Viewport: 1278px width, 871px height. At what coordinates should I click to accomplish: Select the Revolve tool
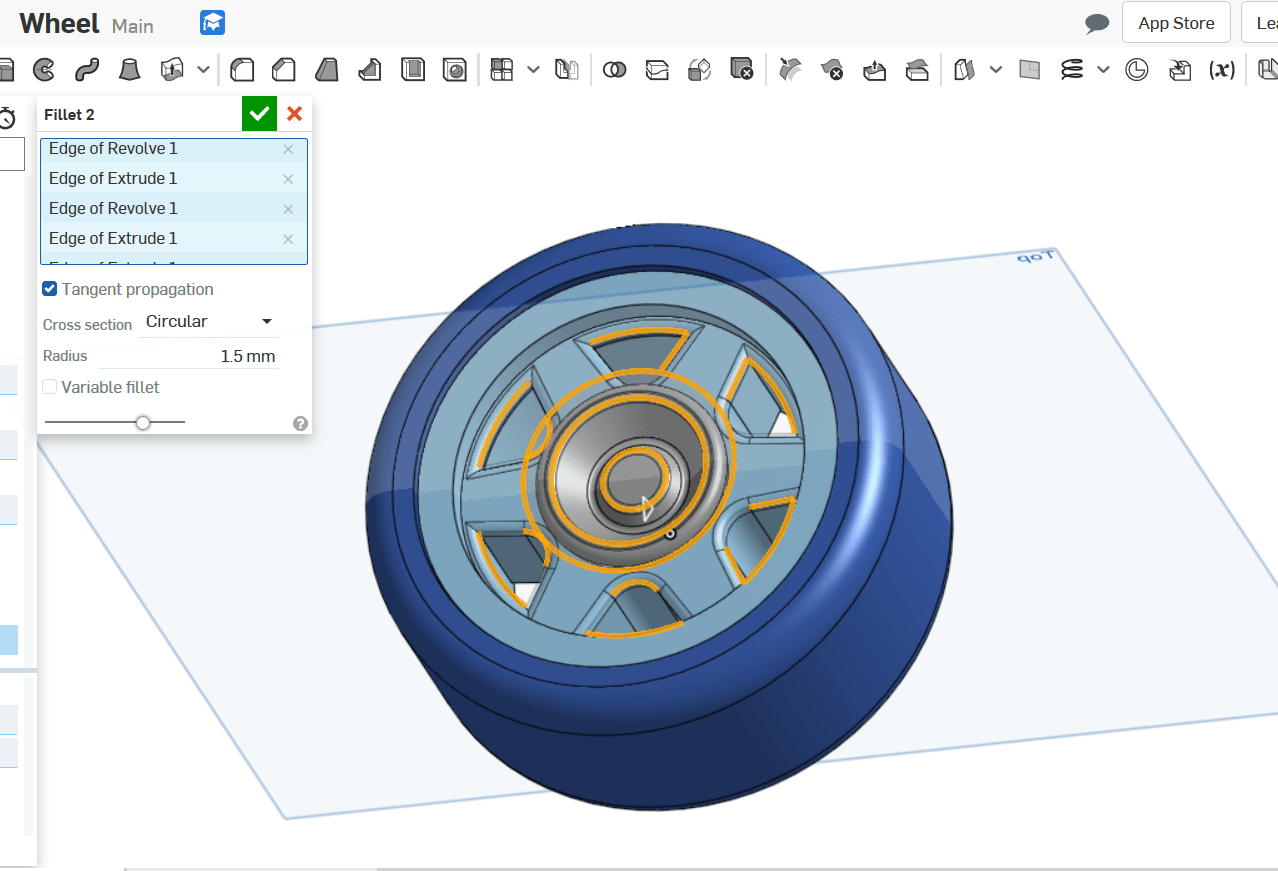pyautogui.click(x=44, y=69)
